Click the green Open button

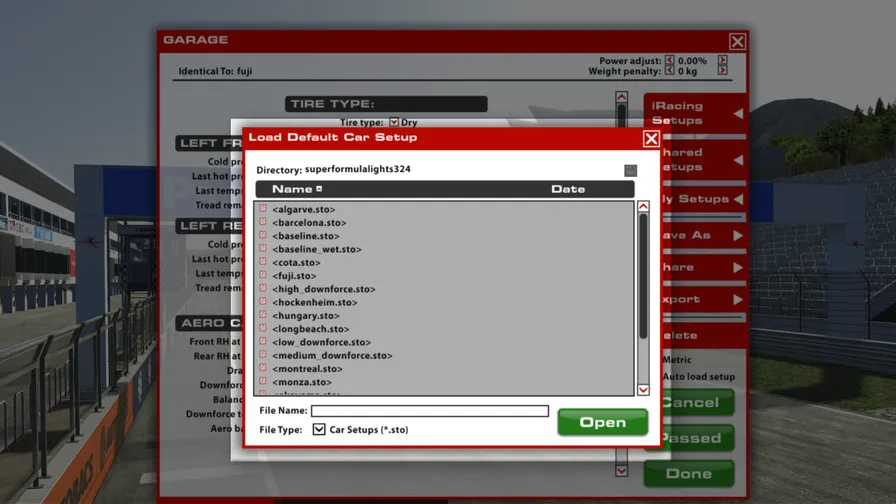pos(602,422)
